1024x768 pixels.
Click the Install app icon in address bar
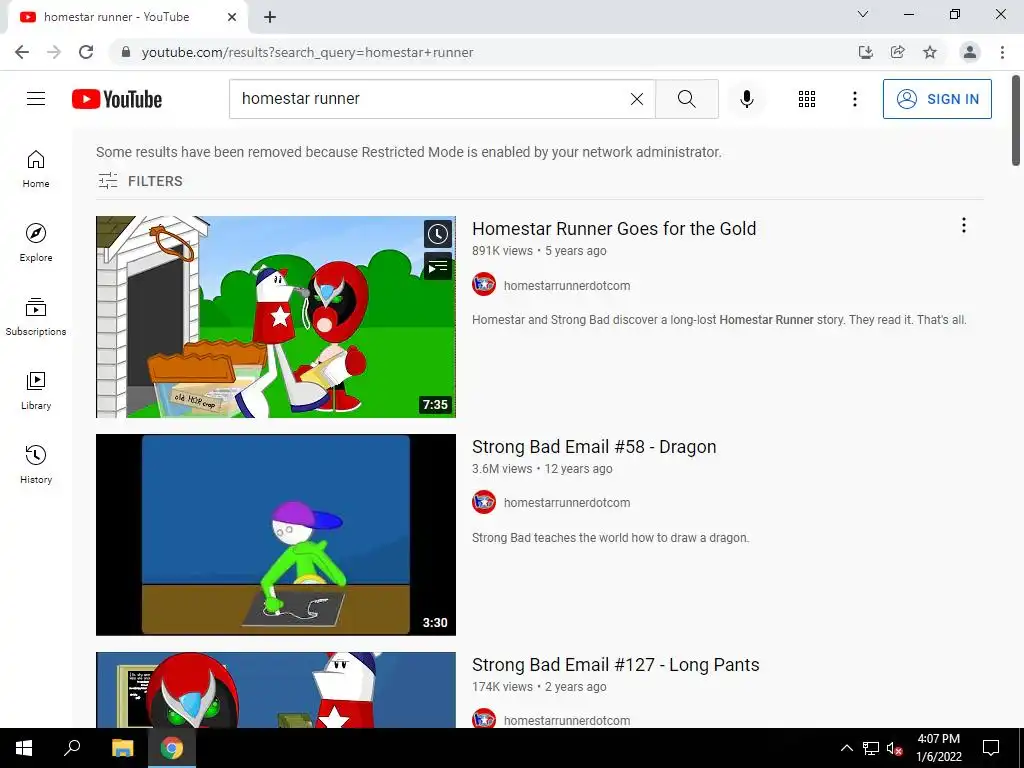[x=865, y=52]
